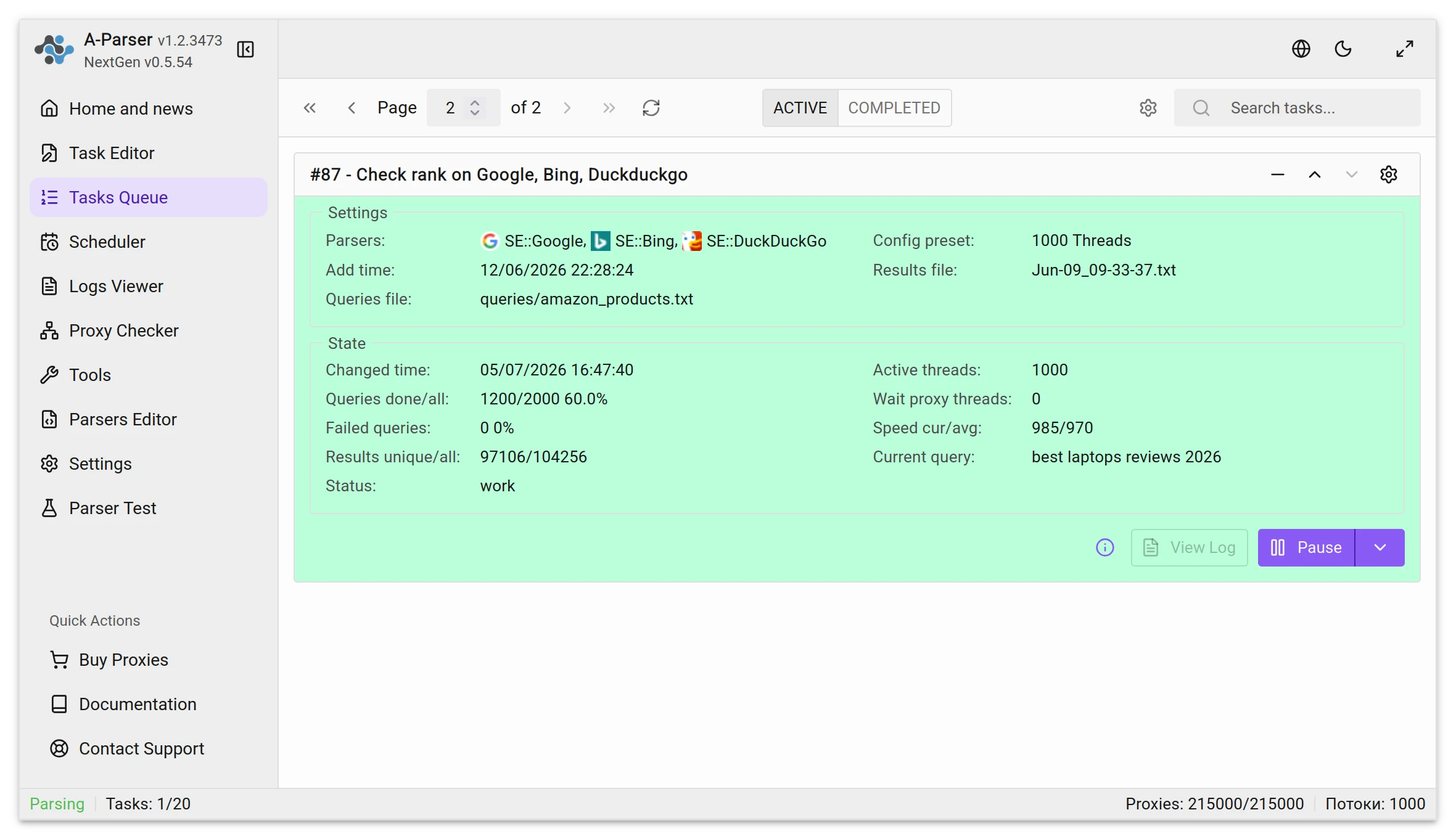This screenshot has height=839, width=1456.
Task: Click Add time 12/06/2026 22:28:24
Action: click(x=556, y=270)
